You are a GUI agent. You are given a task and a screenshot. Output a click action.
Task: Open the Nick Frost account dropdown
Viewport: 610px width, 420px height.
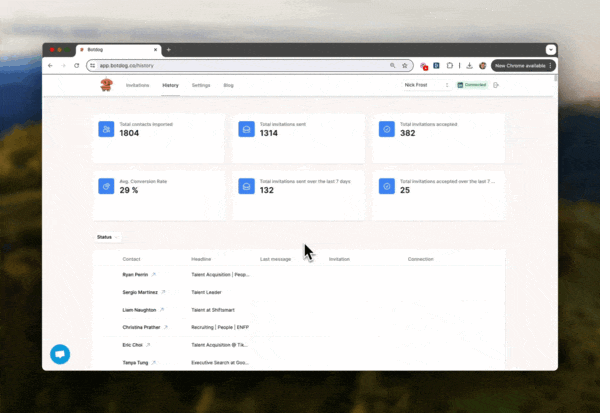(x=426, y=85)
